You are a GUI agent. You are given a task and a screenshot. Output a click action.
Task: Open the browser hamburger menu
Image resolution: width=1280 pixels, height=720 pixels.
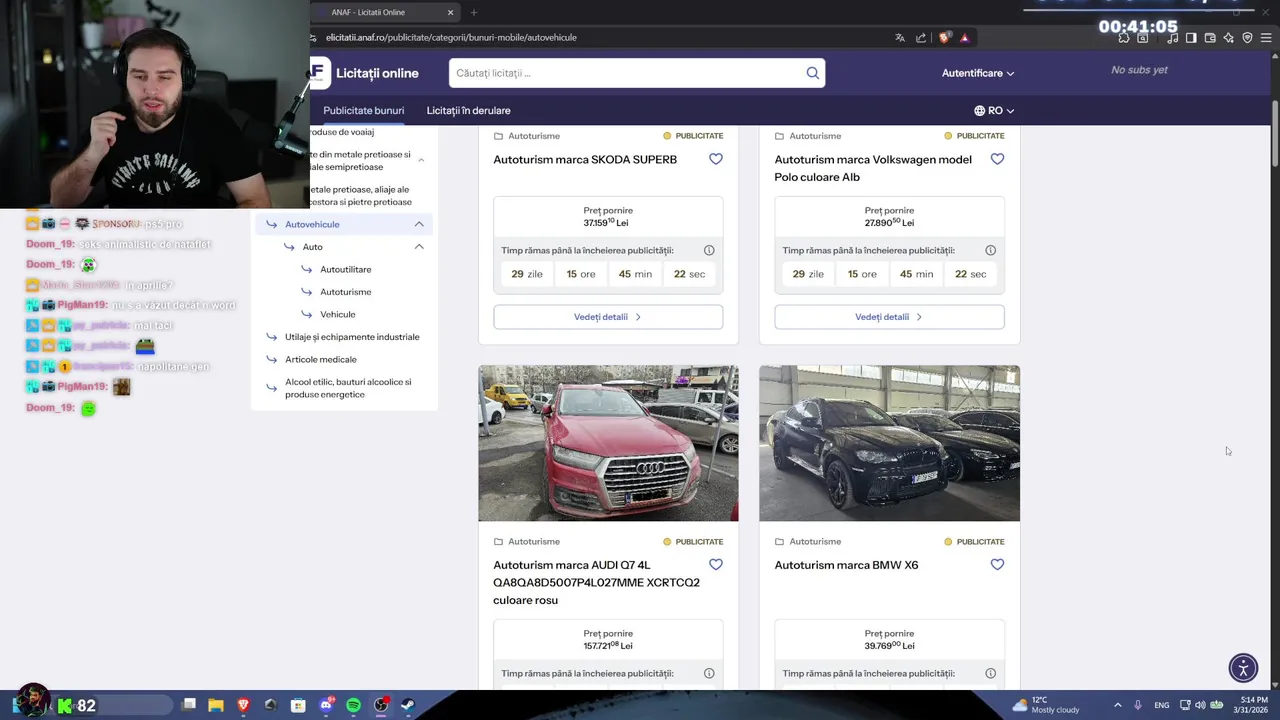[x=1266, y=38]
